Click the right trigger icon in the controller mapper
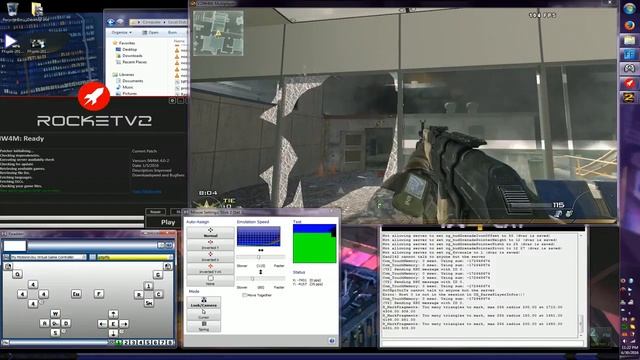Viewport: 640px width, 360px height. coord(168,267)
